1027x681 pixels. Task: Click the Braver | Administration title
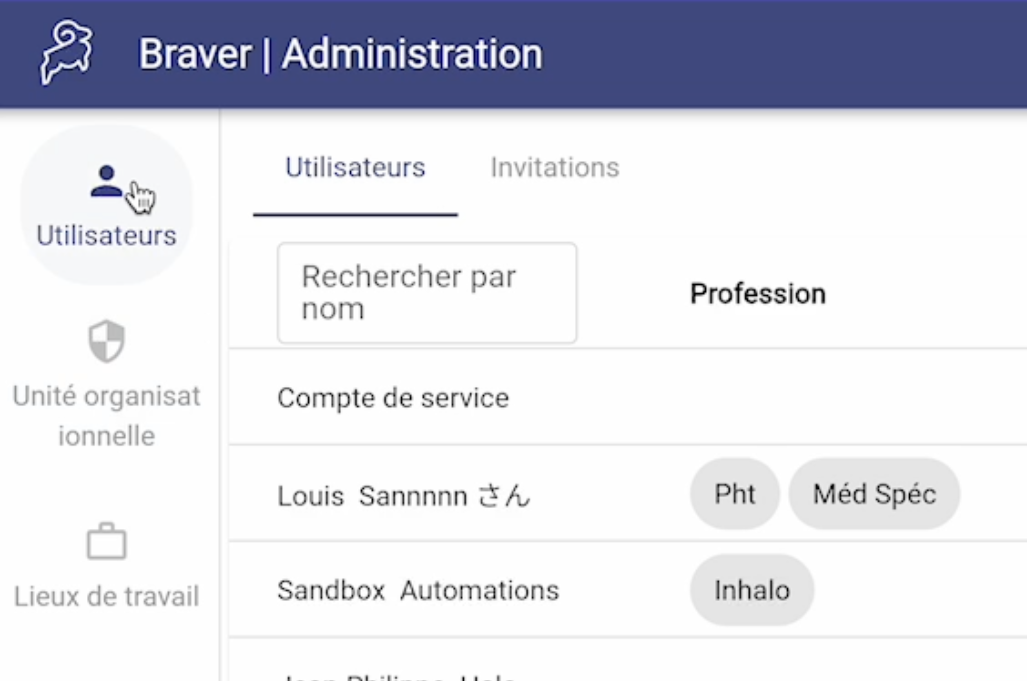(x=341, y=54)
